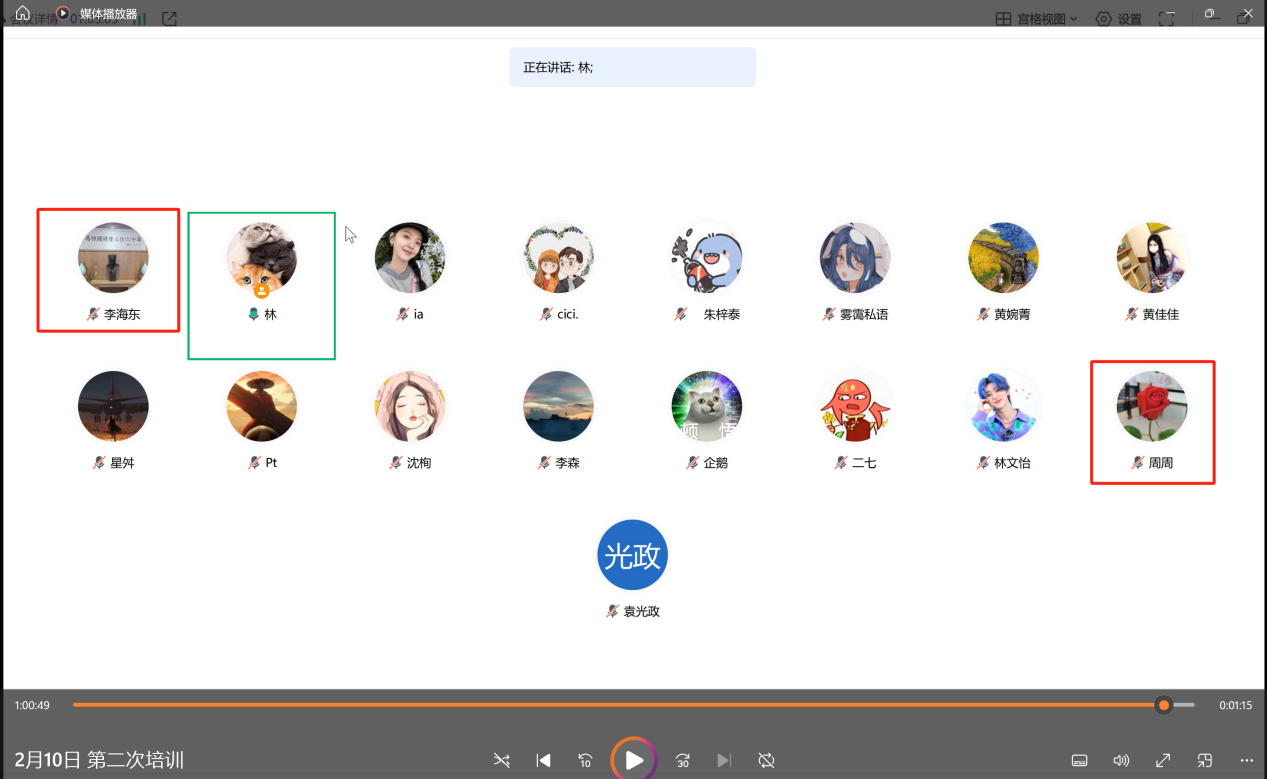
Task: Click the play button
Action: [x=634, y=760]
